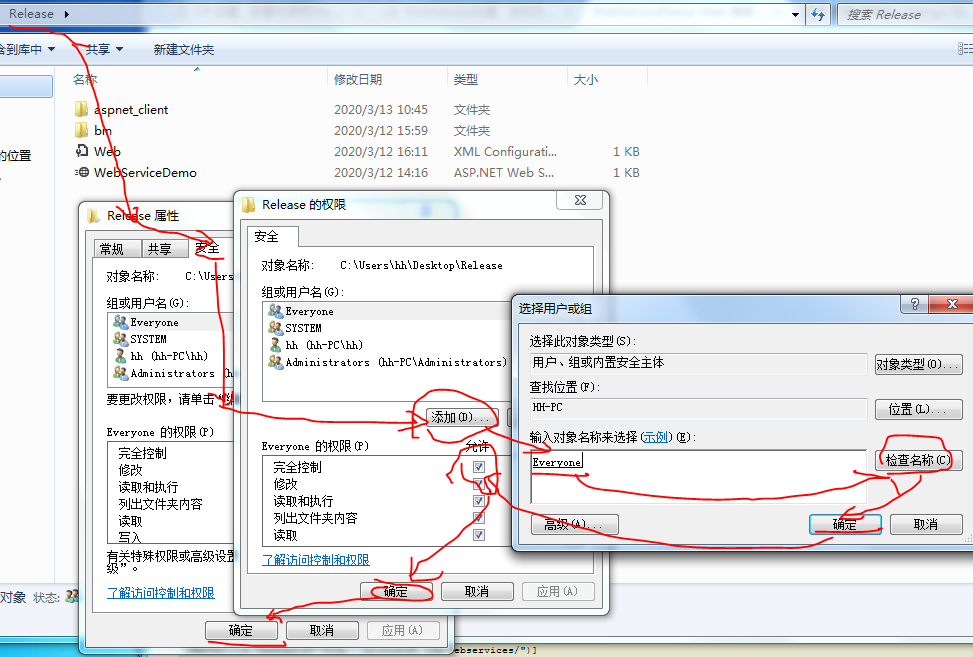Click the Search Release box

(x=906, y=14)
